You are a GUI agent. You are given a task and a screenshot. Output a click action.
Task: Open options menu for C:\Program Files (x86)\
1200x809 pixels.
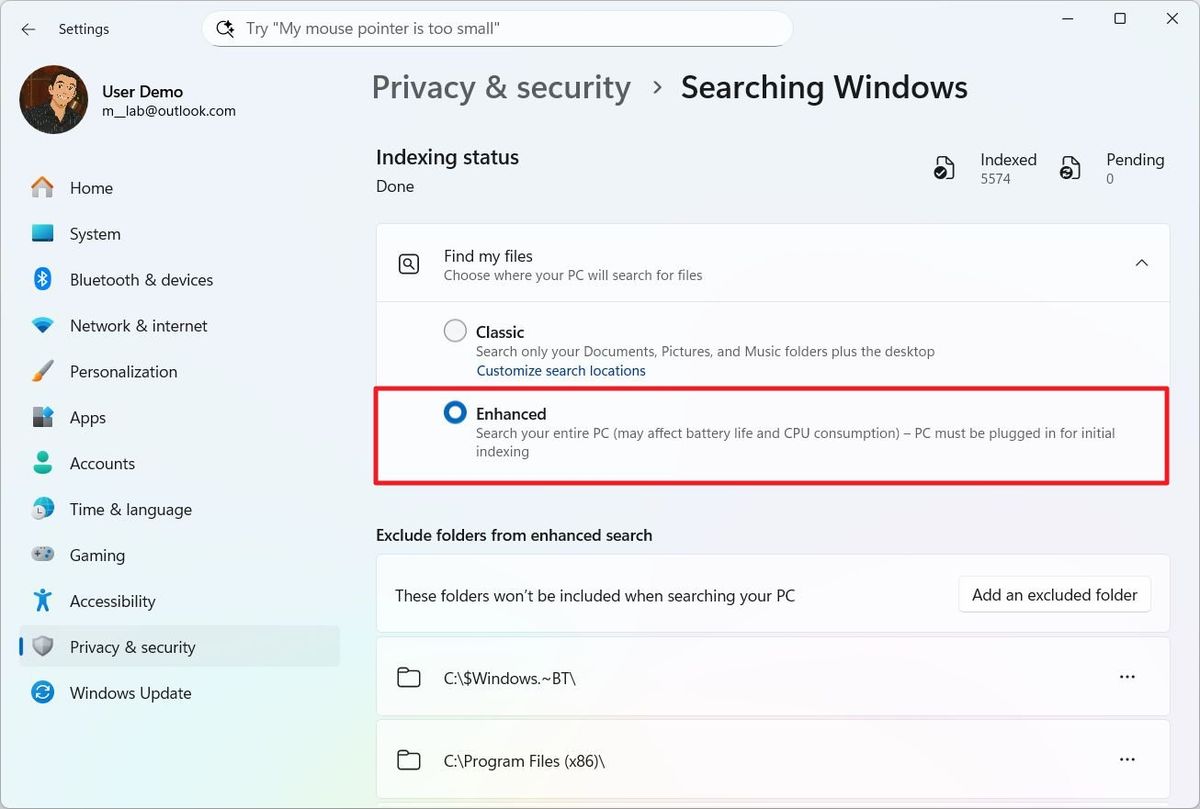coord(1127,759)
